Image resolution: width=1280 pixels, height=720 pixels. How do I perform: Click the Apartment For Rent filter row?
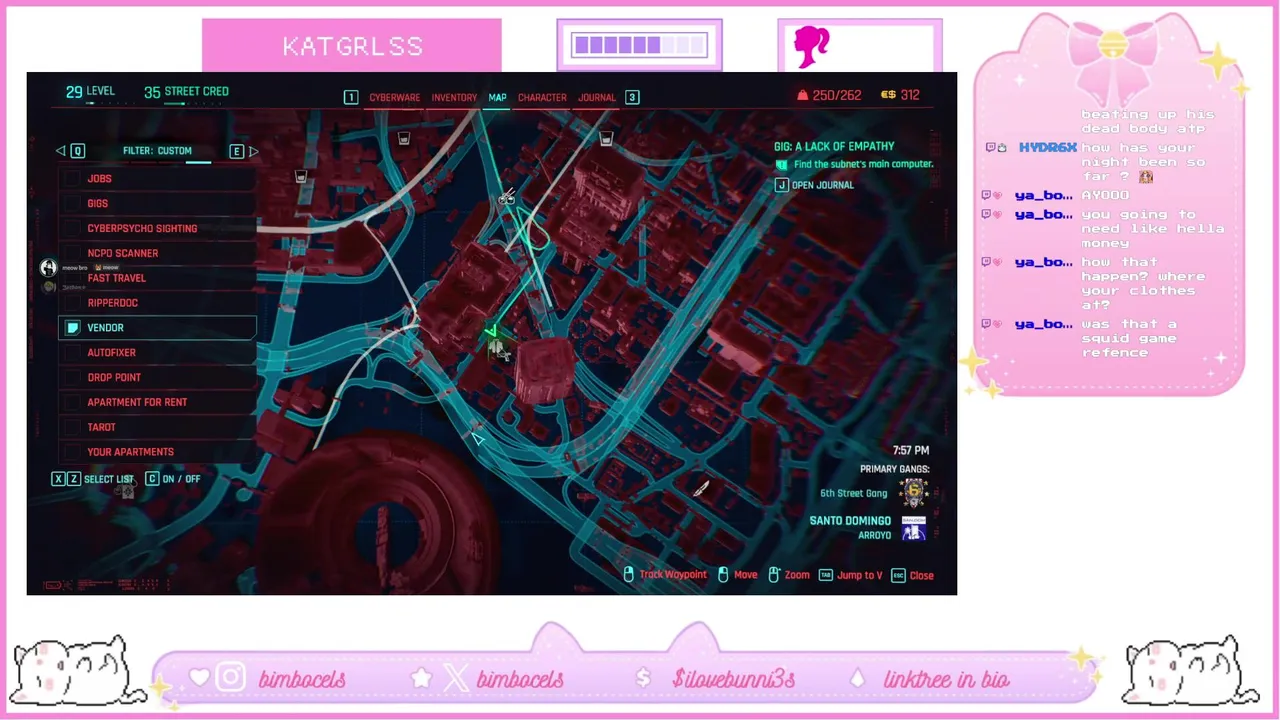tap(158, 402)
